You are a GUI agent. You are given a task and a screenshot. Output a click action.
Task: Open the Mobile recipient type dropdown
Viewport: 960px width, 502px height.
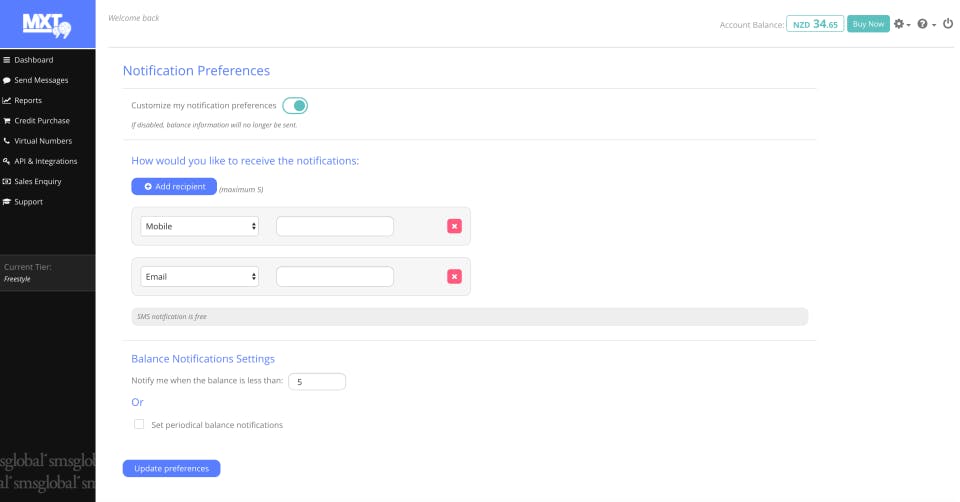click(x=200, y=226)
